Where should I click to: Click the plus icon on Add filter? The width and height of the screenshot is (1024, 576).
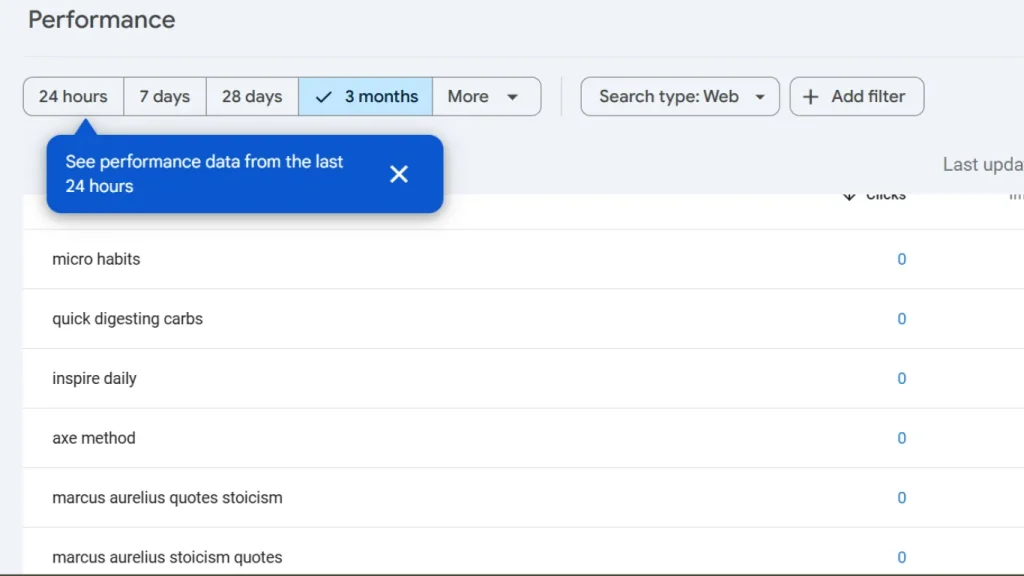tap(810, 96)
